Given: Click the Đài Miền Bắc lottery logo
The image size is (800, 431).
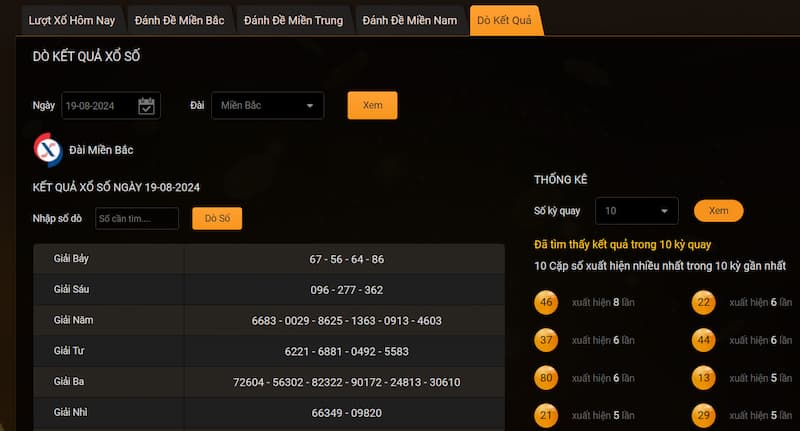Looking at the screenshot, I should [x=48, y=149].
